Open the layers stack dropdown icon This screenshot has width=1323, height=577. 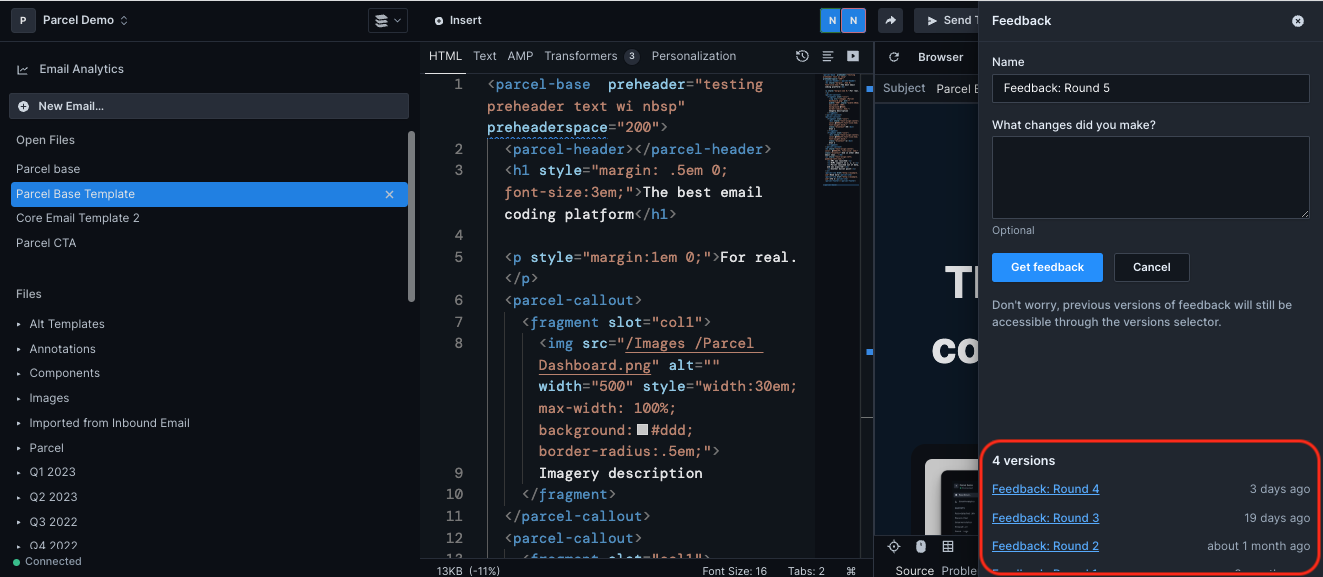(x=387, y=20)
